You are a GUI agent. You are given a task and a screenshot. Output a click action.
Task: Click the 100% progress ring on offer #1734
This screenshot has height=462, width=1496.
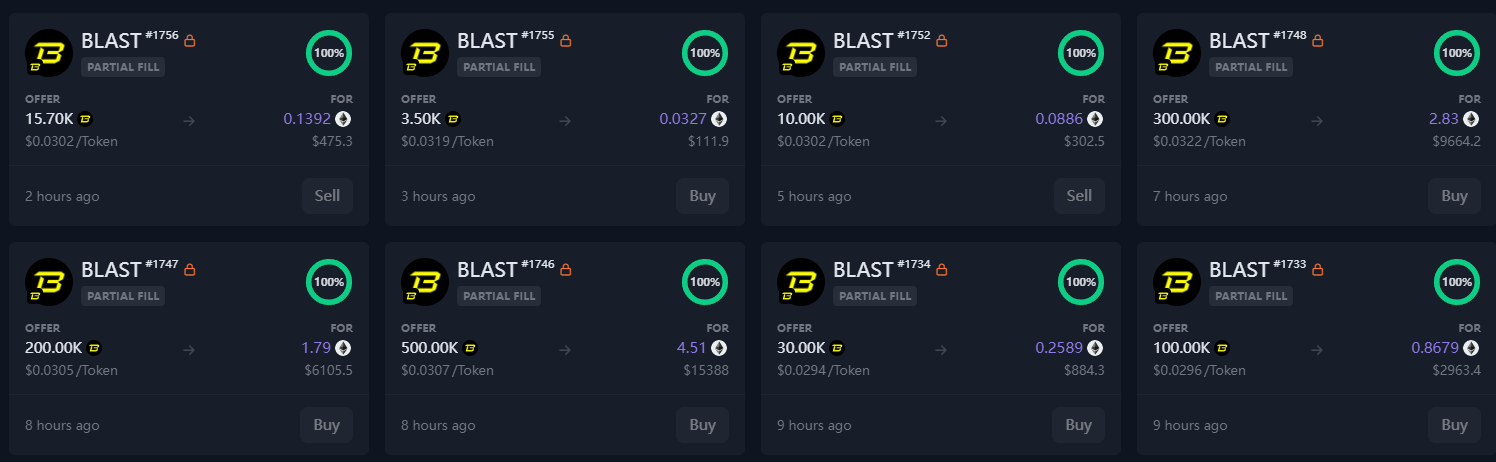(x=1080, y=282)
